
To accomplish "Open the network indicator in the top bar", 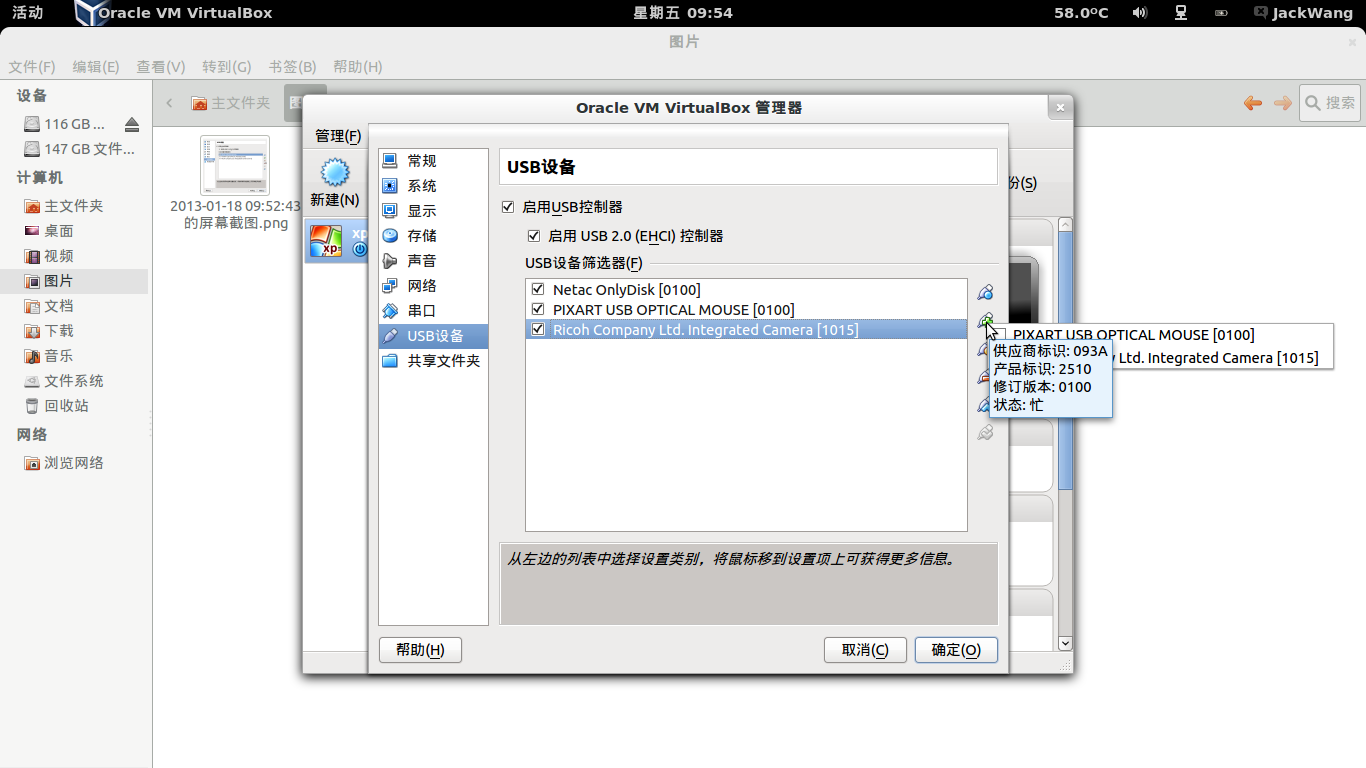I will (1181, 13).
